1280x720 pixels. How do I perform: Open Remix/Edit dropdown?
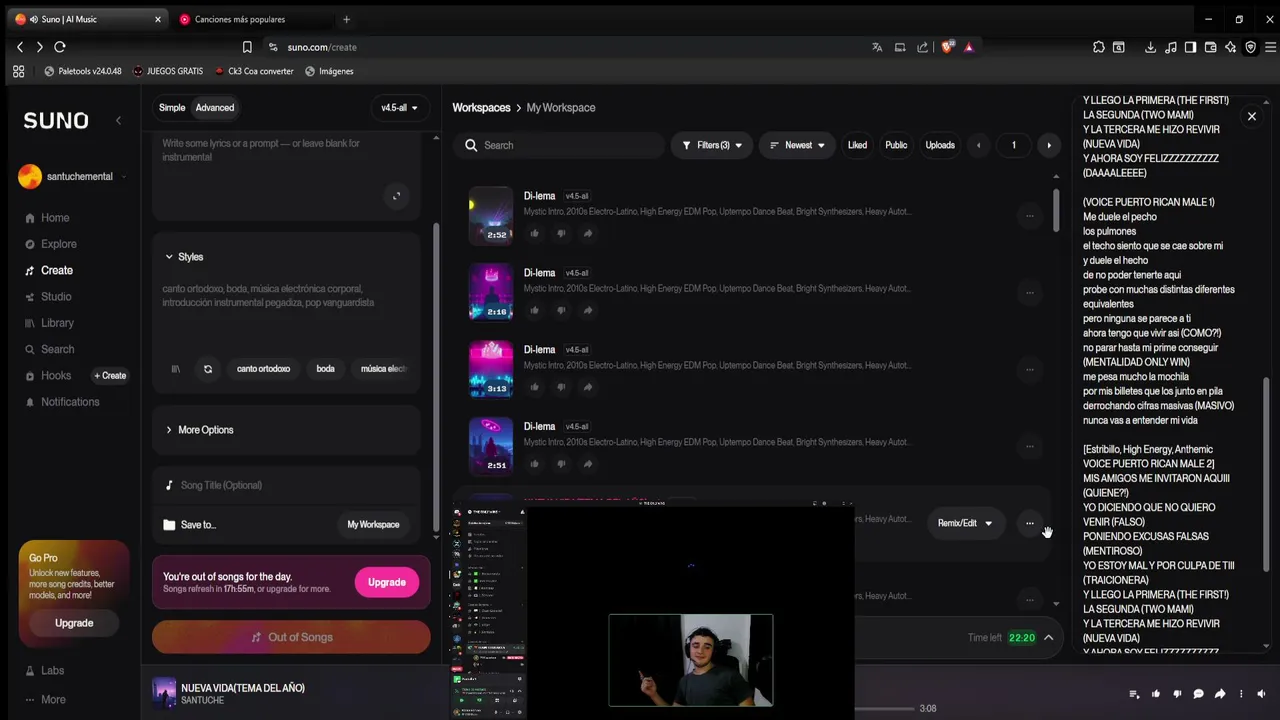965,523
